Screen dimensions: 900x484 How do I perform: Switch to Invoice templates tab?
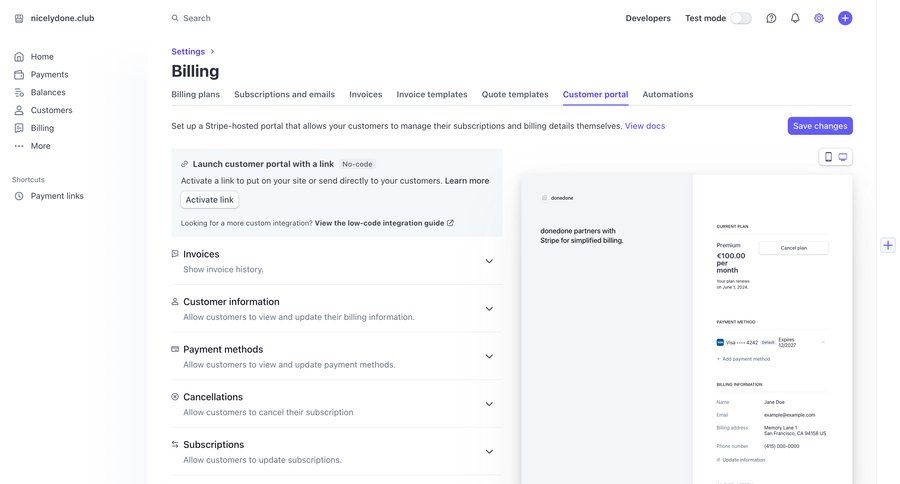[x=432, y=94]
